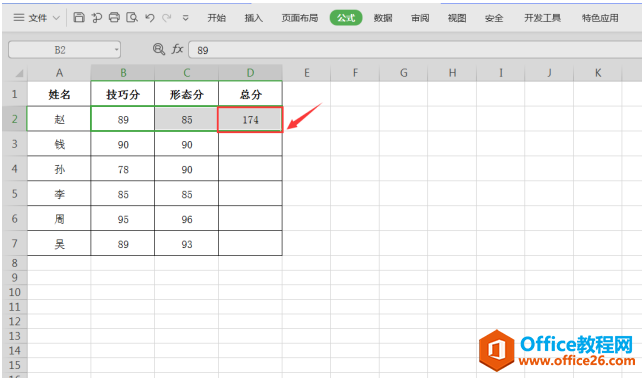Select column C header
The width and height of the screenshot is (642, 378).
[187, 73]
